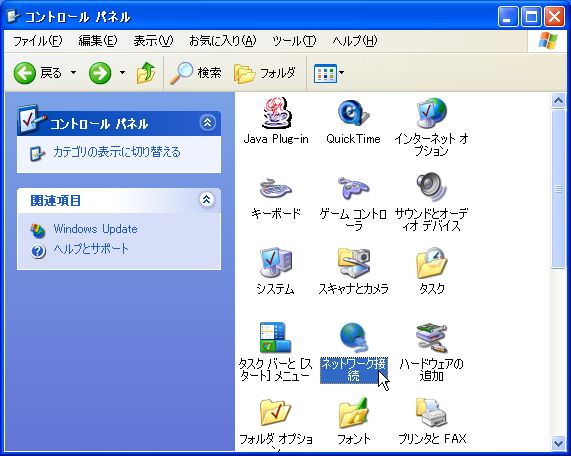Open the forward history dropdown arrow
Viewport: 571px width, 456px height.
pos(123,72)
